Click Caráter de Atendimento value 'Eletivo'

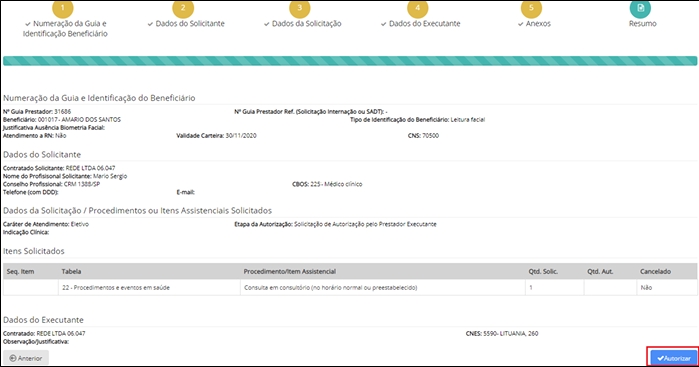80,224
